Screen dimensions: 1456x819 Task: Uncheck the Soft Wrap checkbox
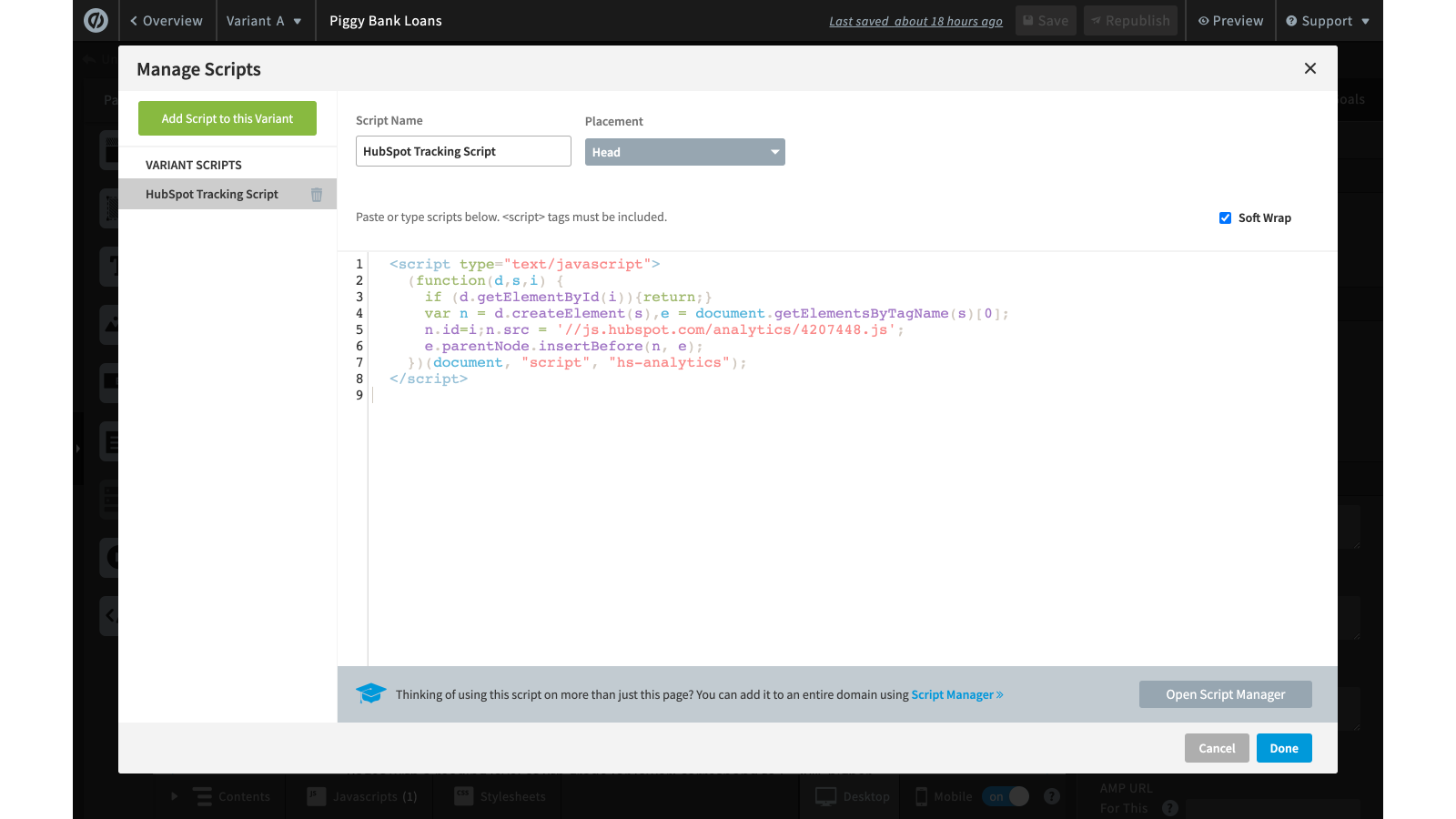(x=1225, y=217)
